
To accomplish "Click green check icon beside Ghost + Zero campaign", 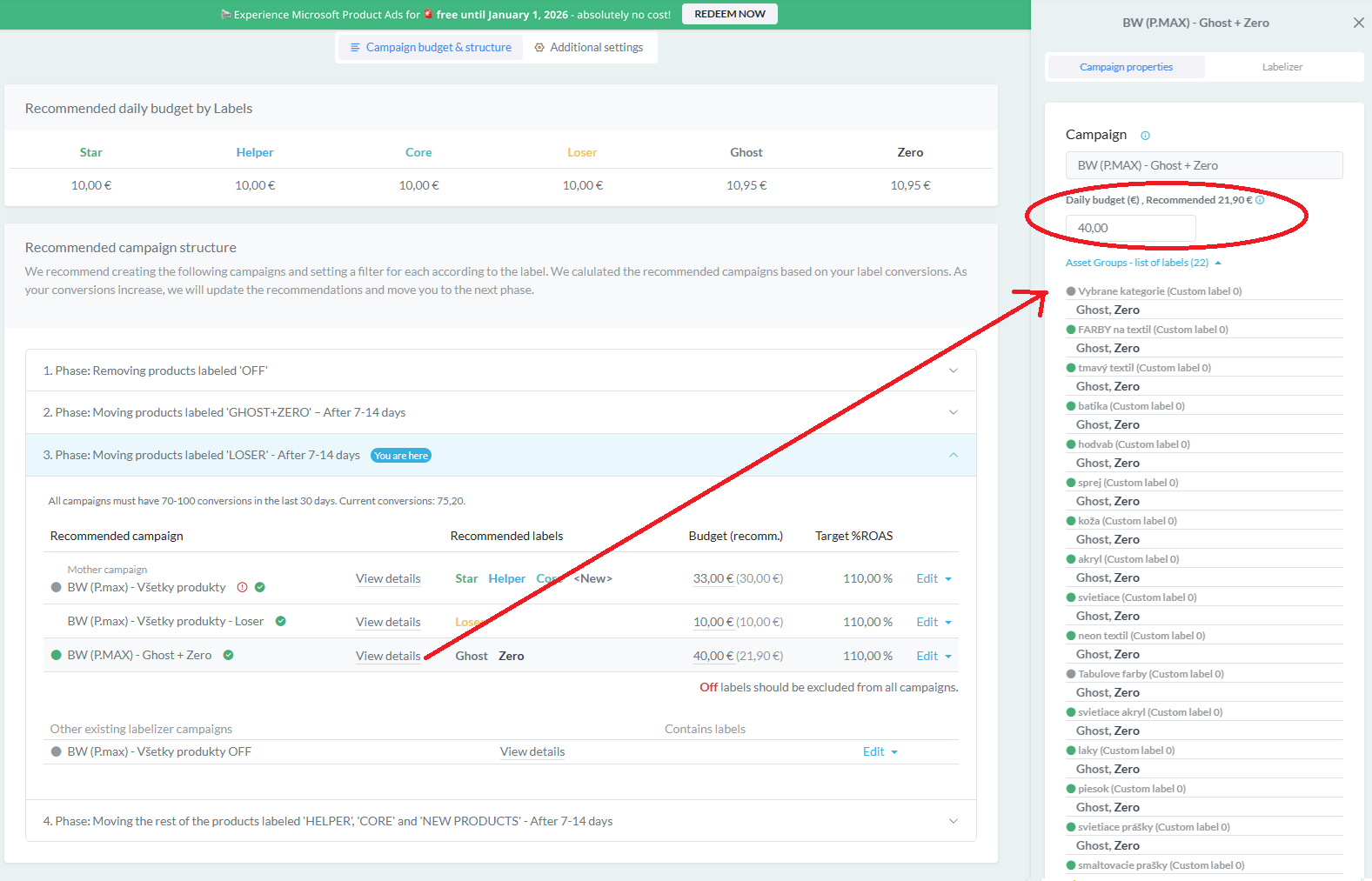I will tap(228, 655).
